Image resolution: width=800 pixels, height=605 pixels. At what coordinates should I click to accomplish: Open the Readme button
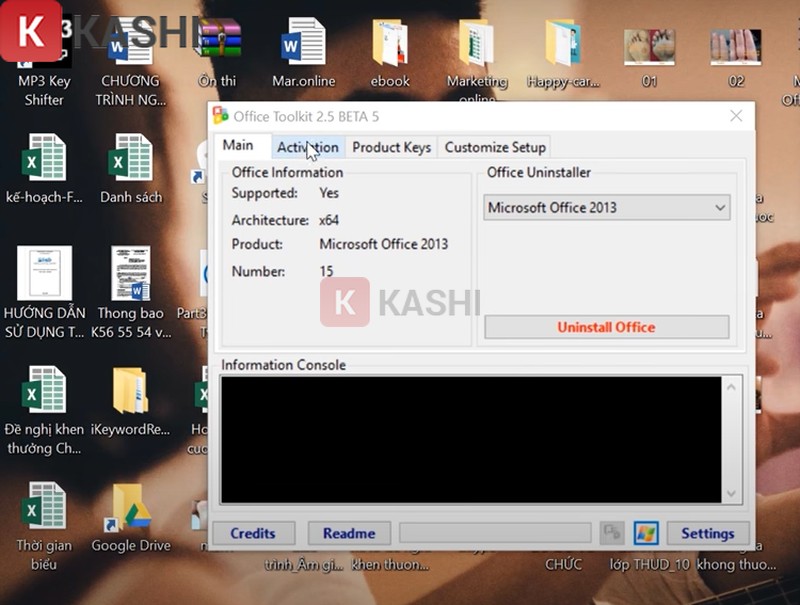349,533
